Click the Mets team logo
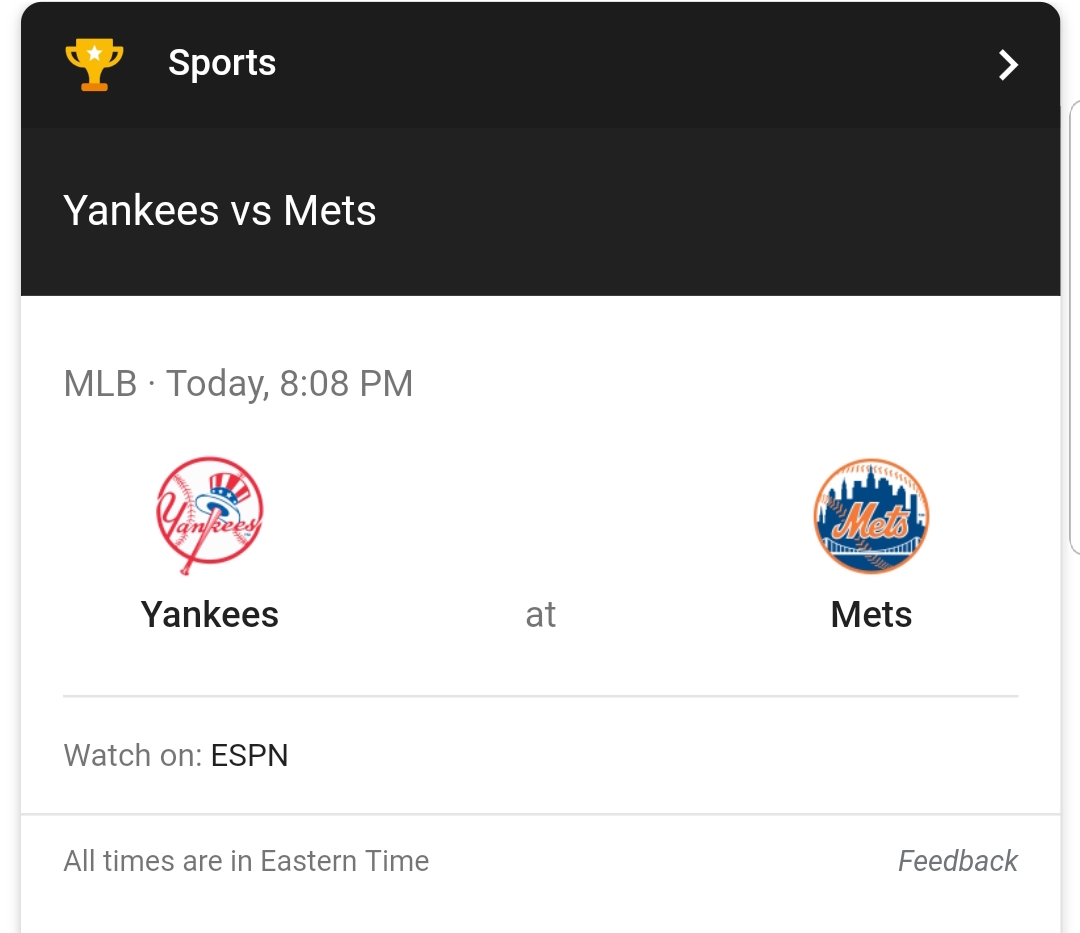 871,516
